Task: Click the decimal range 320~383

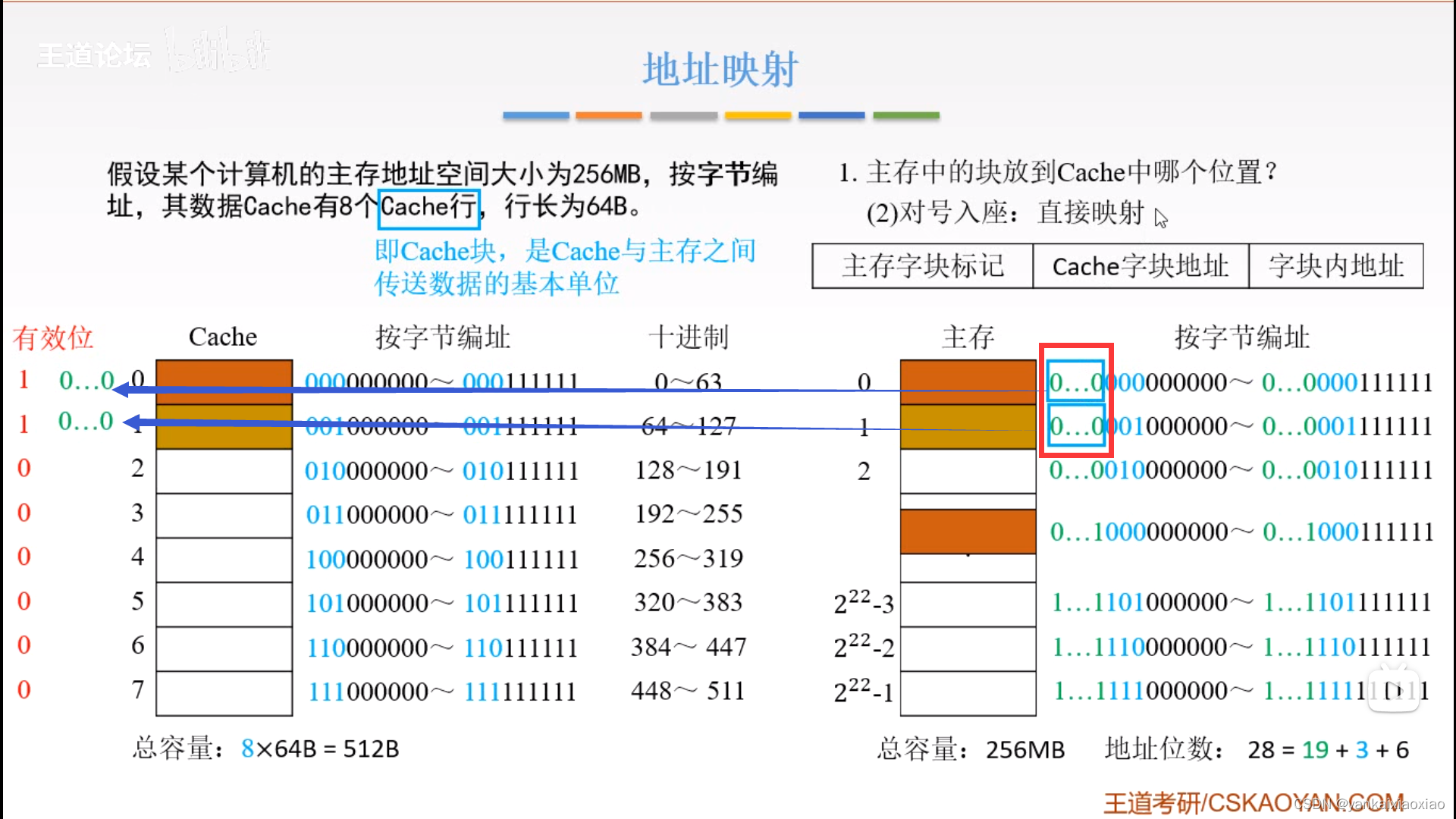Action: (x=689, y=603)
